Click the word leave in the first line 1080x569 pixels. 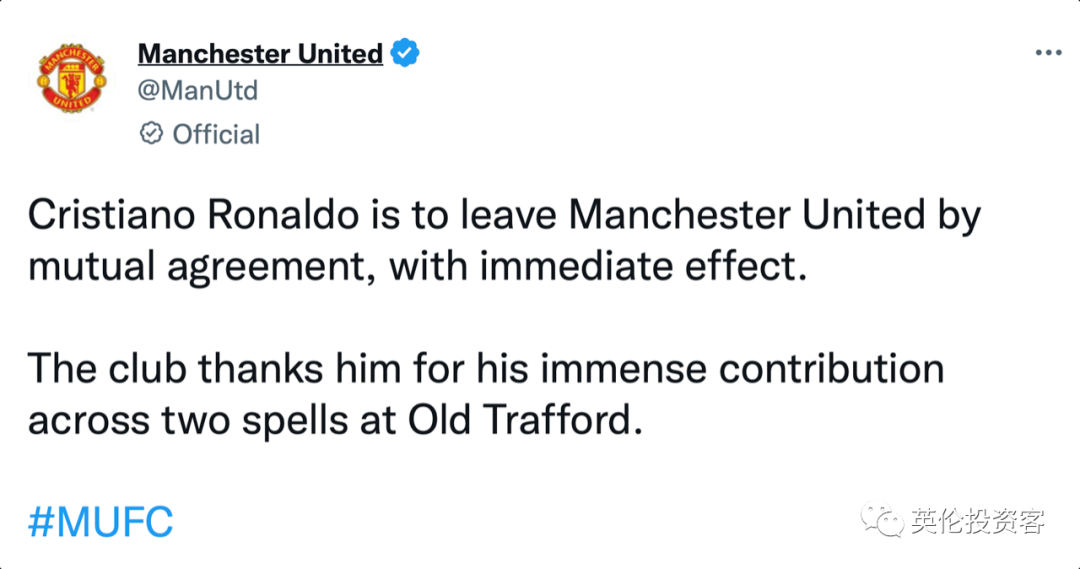tap(508, 216)
